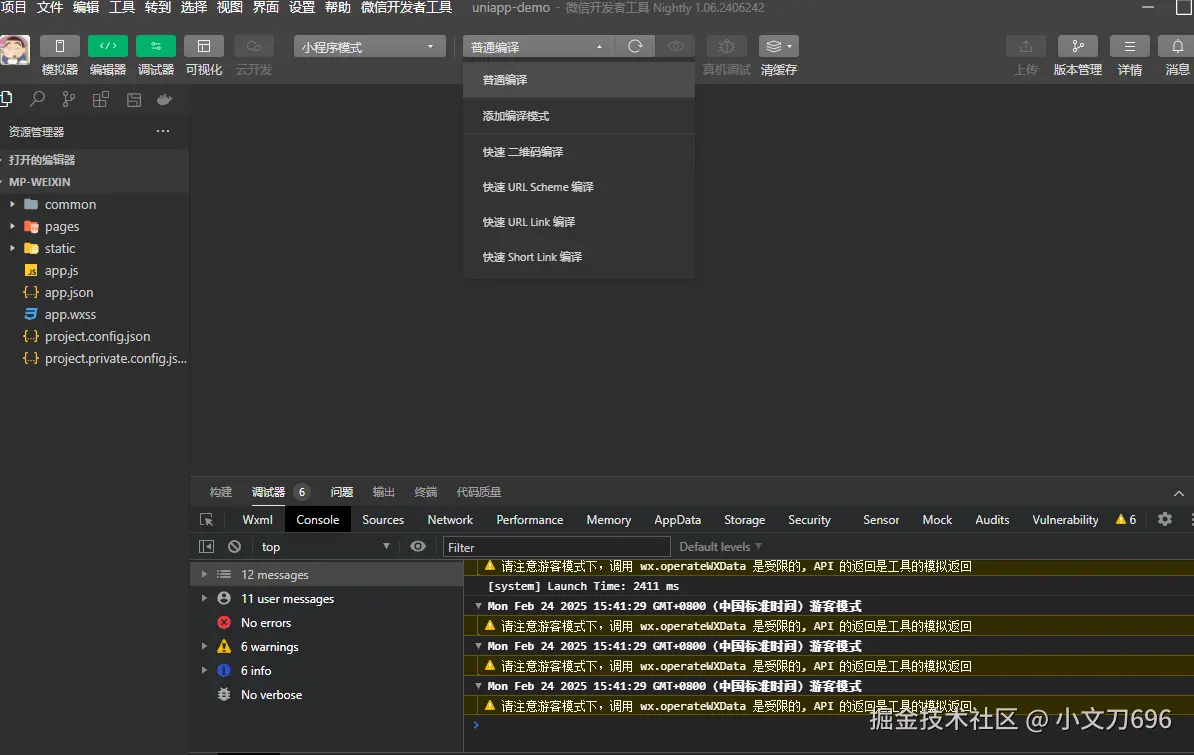Open the Default levels dropdown

[720, 547]
